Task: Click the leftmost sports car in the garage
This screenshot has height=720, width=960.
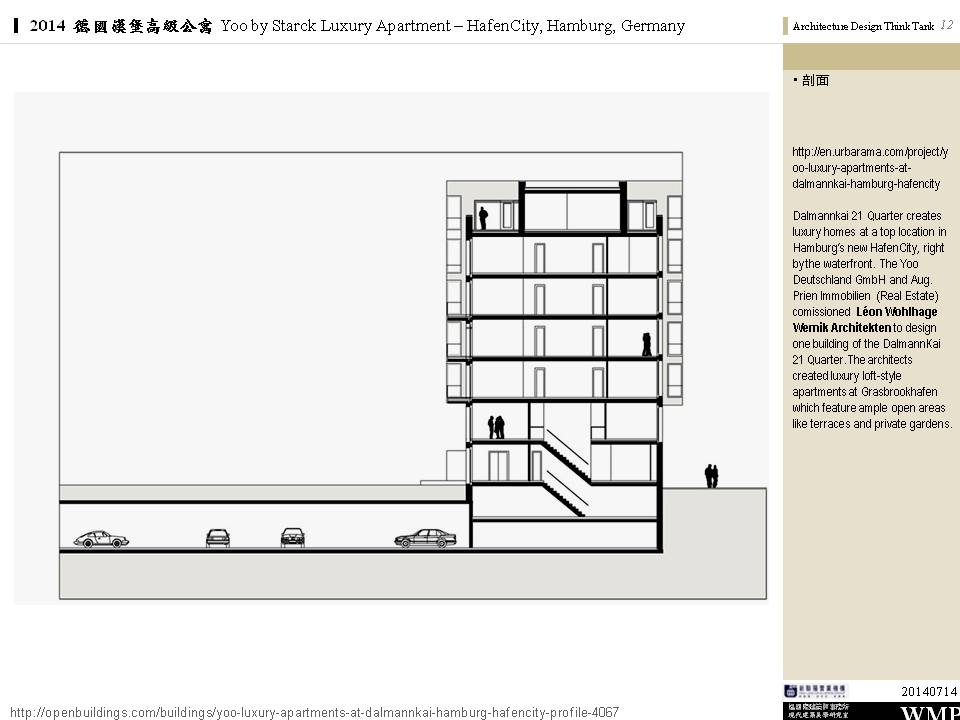Action: pyautogui.click(x=101, y=539)
